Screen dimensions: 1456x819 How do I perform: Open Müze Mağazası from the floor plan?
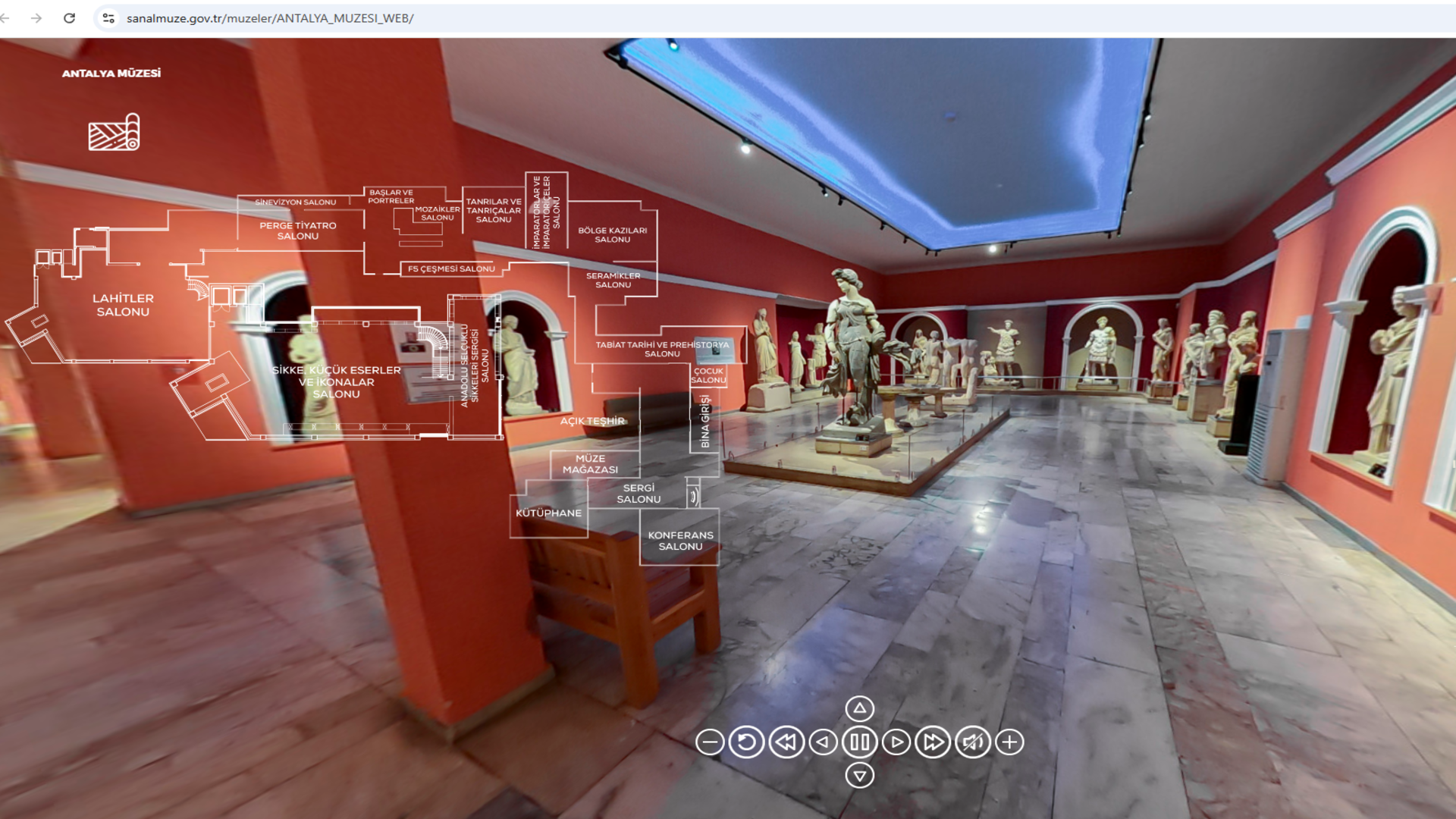click(x=590, y=464)
